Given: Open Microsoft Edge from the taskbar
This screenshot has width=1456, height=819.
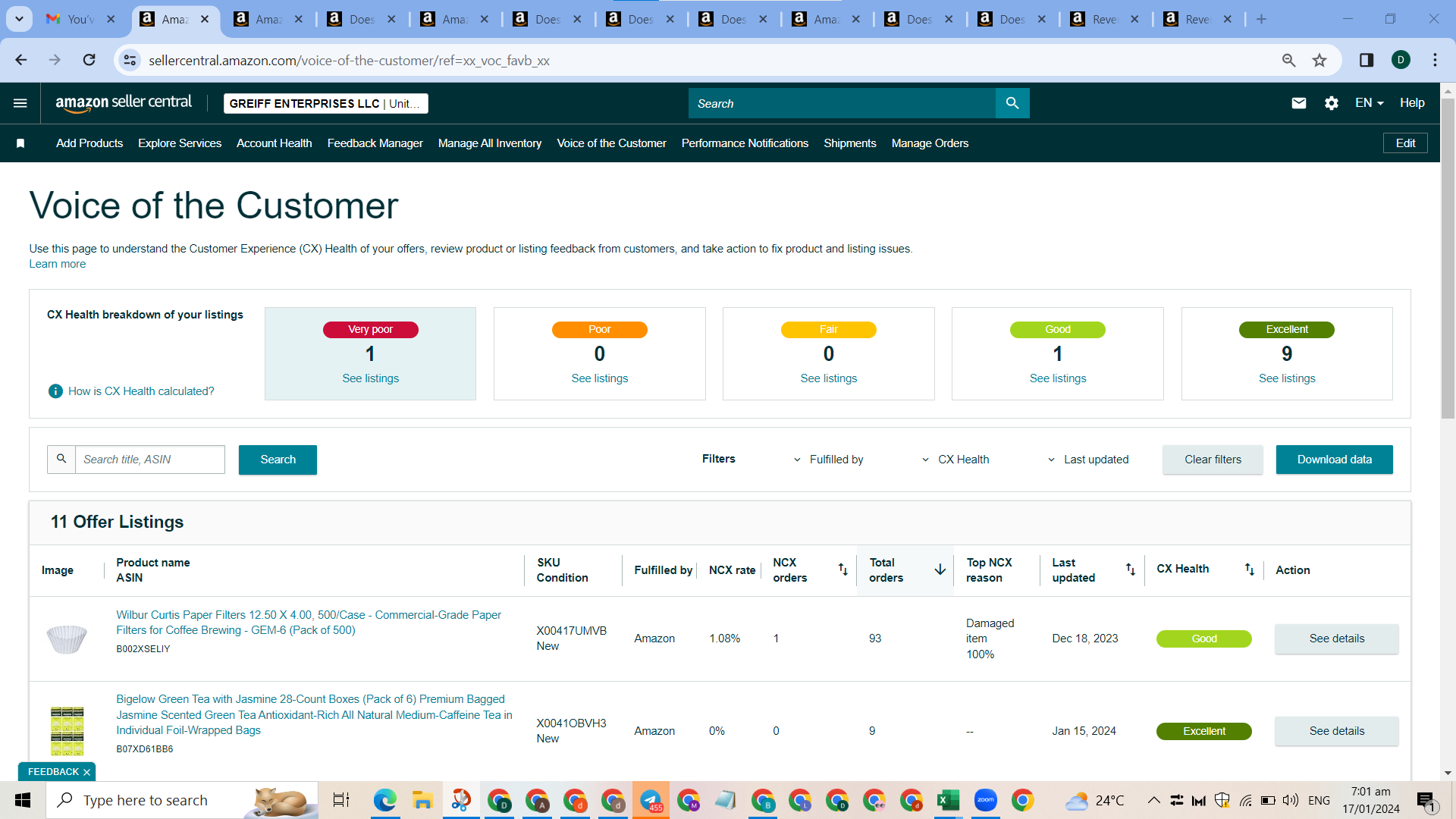Looking at the screenshot, I should tap(385, 800).
